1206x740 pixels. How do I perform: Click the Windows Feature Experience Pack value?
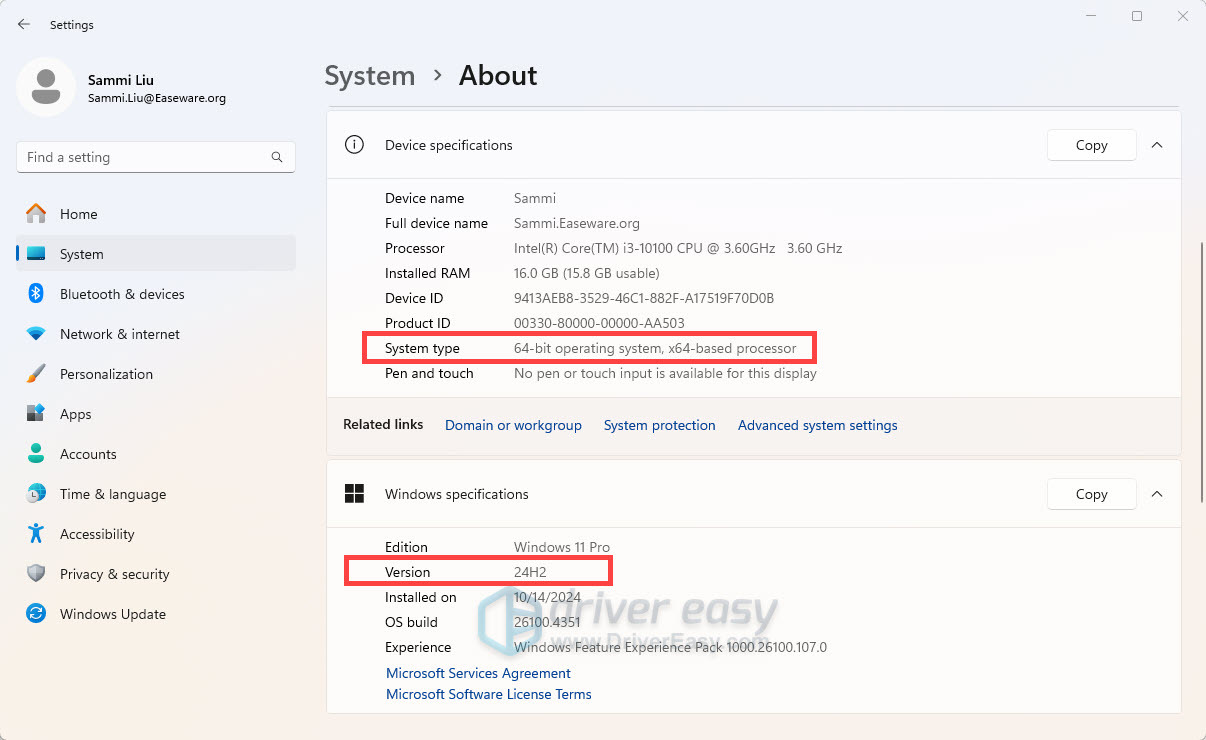pyautogui.click(x=670, y=647)
